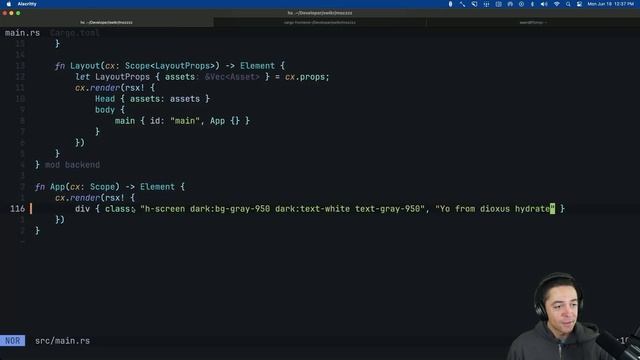
Task: Click "cx.render(rsx! {" inside App
Action: pyautogui.click(x=95, y=198)
